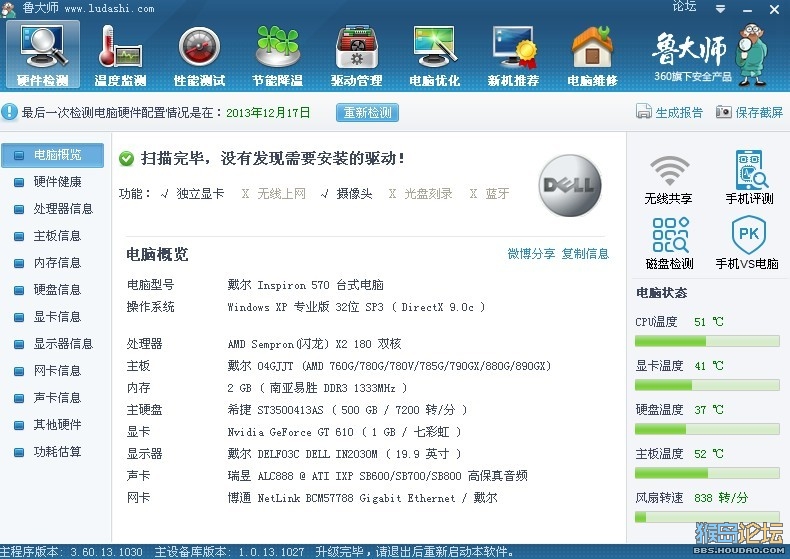Click the 硬盘温度 progress bar
Viewport: 790px width, 559px height.
707,430
